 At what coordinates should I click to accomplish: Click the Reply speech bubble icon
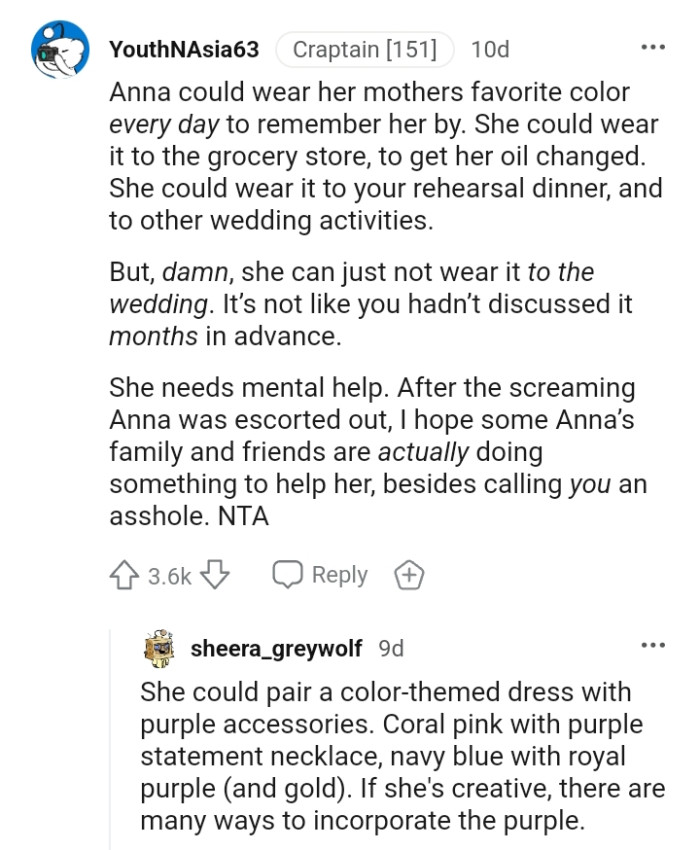click(290, 574)
